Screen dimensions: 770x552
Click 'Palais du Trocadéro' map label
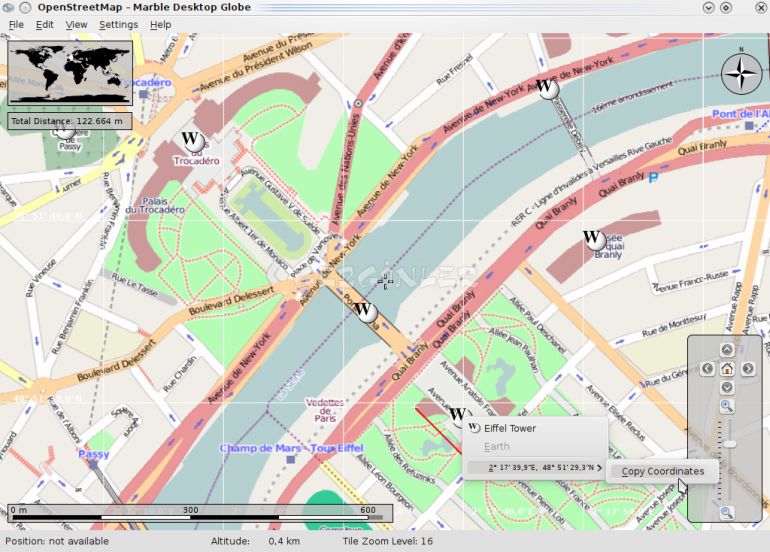tap(155, 205)
